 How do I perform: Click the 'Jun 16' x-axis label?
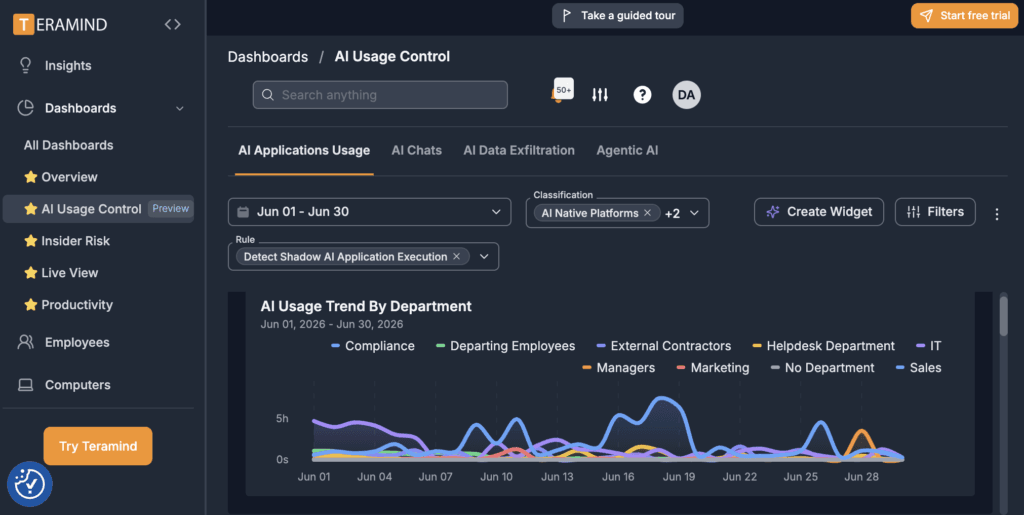tap(618, 476)
